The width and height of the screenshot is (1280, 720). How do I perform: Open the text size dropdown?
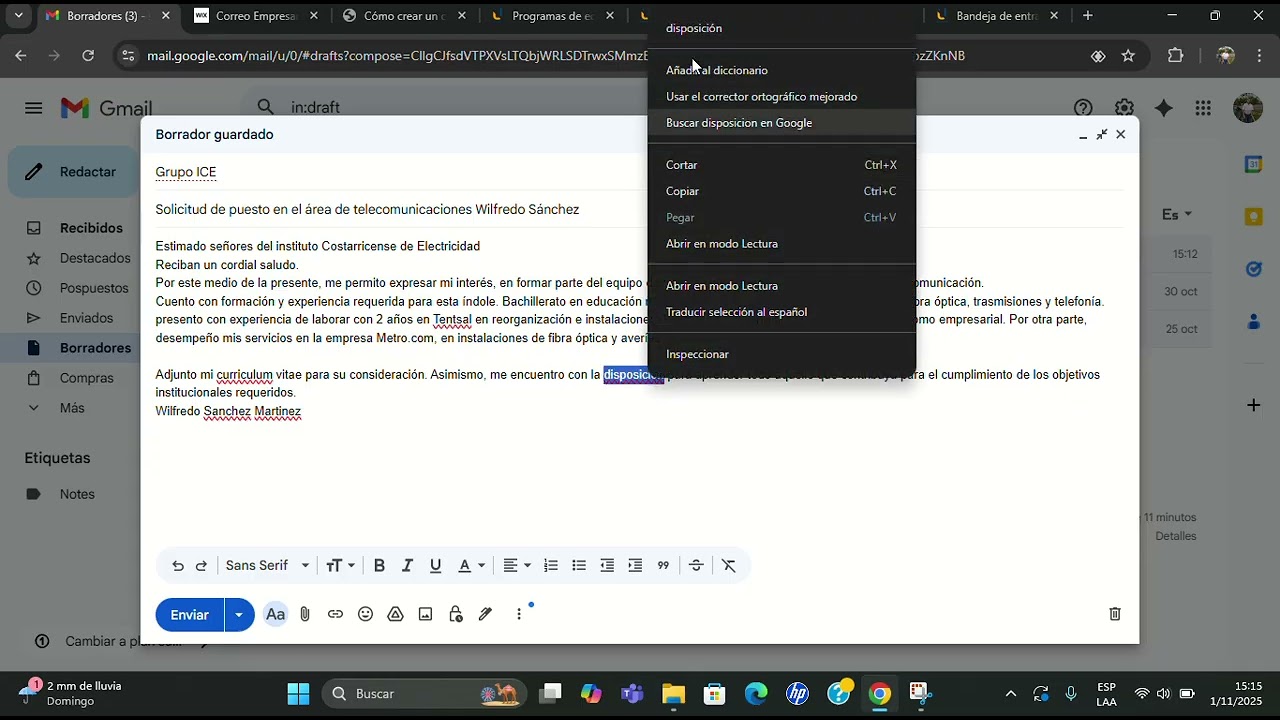coord(341,566)
